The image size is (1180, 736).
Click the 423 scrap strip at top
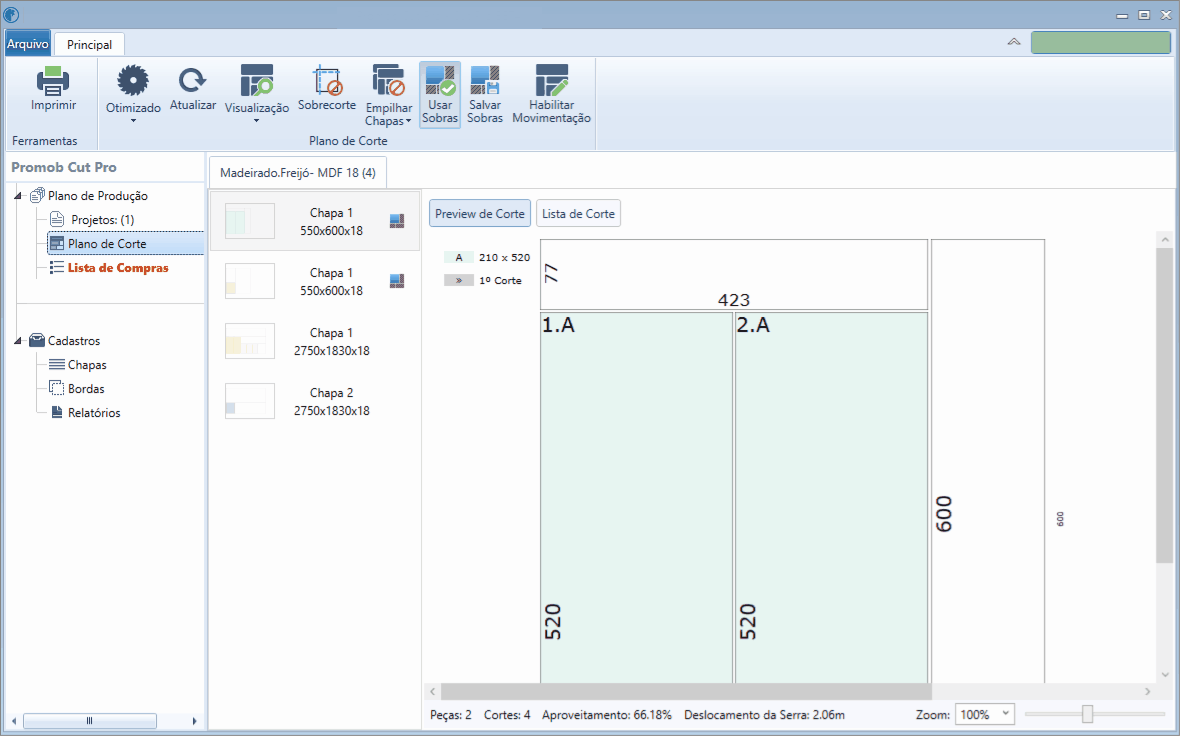734,275
